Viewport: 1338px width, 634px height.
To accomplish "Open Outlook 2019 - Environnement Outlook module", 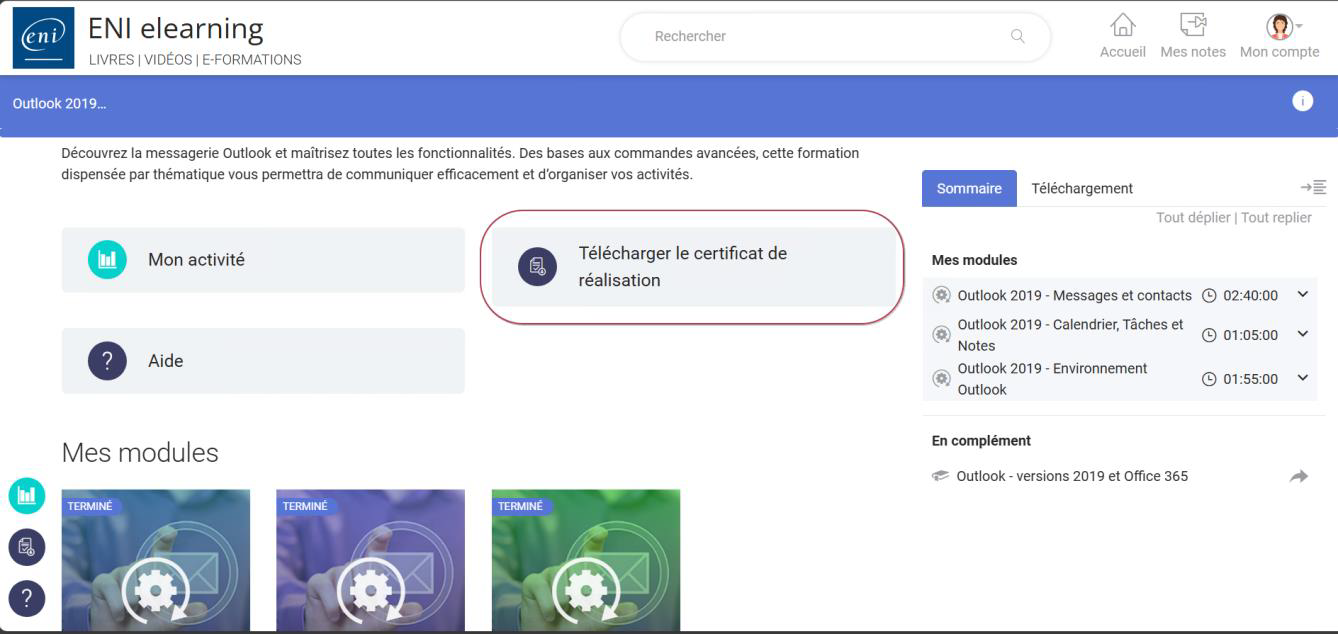I will click(1052, 379).
